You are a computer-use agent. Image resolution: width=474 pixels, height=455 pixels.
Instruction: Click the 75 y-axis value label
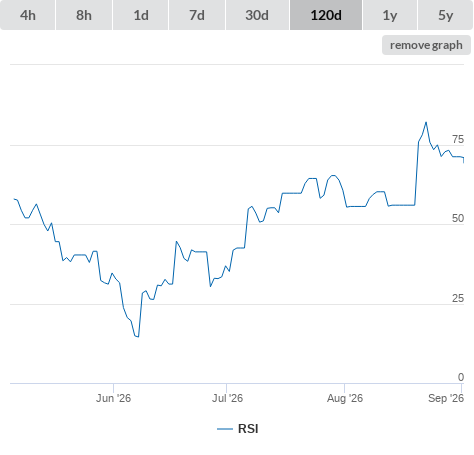point(458,139)
